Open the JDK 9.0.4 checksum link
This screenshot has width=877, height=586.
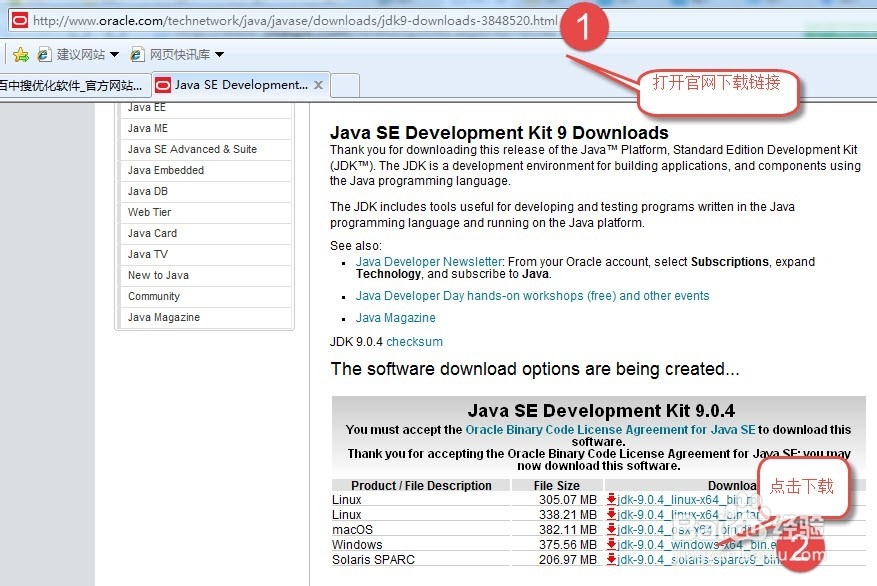click(x=414, y=342)
